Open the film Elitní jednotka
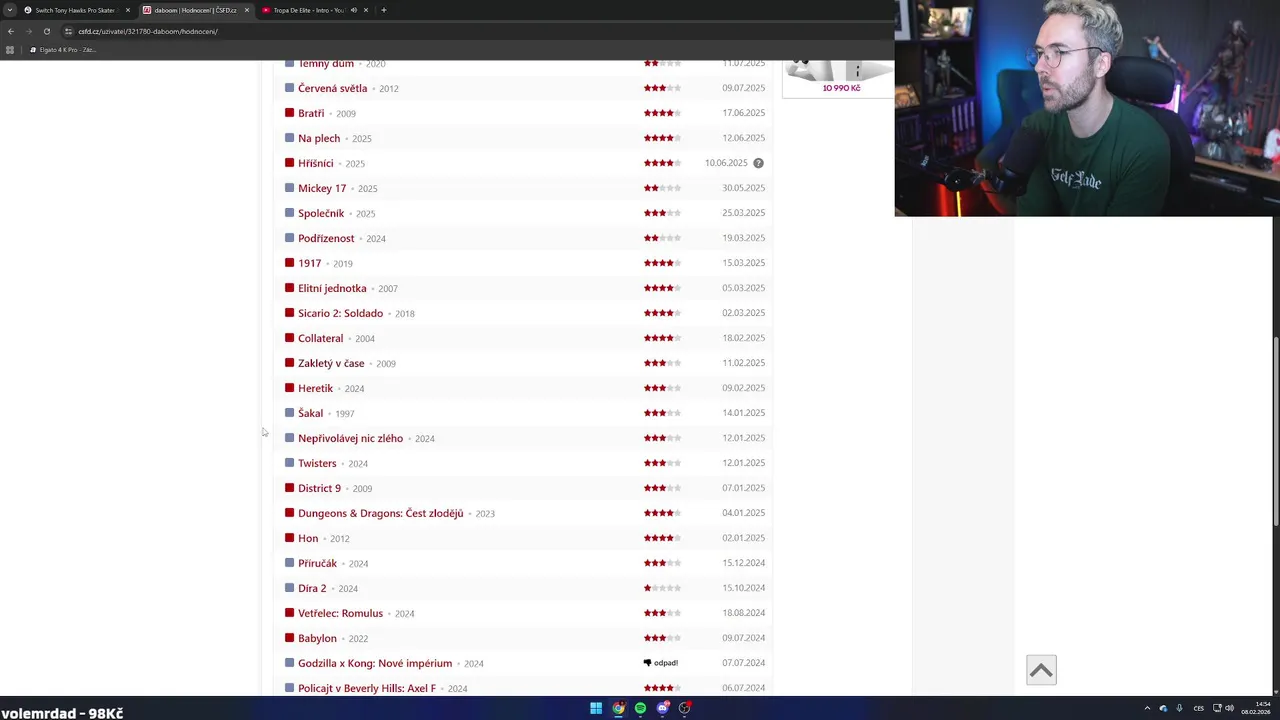The height and width of the screenshot is (720, 1280). [x=332, y=288]
